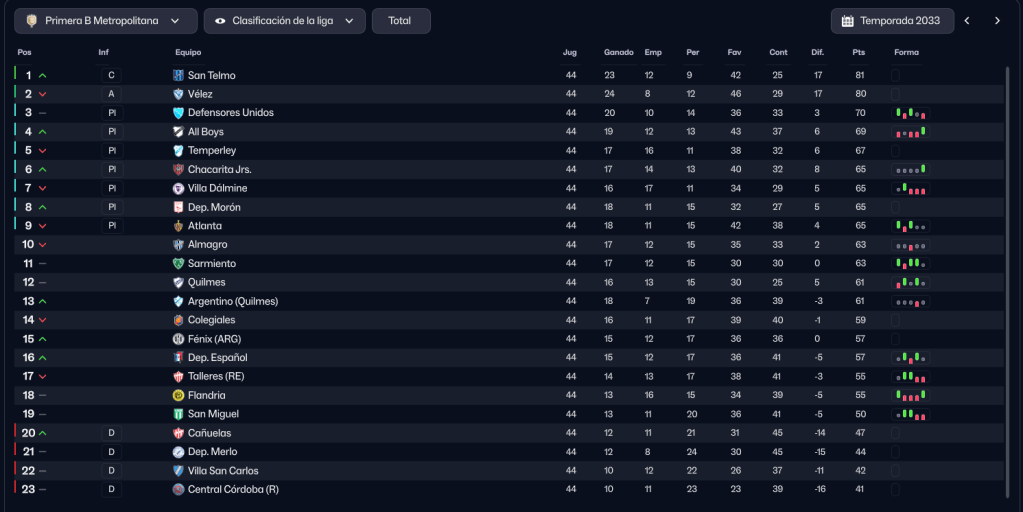Screen dimensions: 1023x512
Task: Click the San Miguel green crest icon
Action: 178,414
